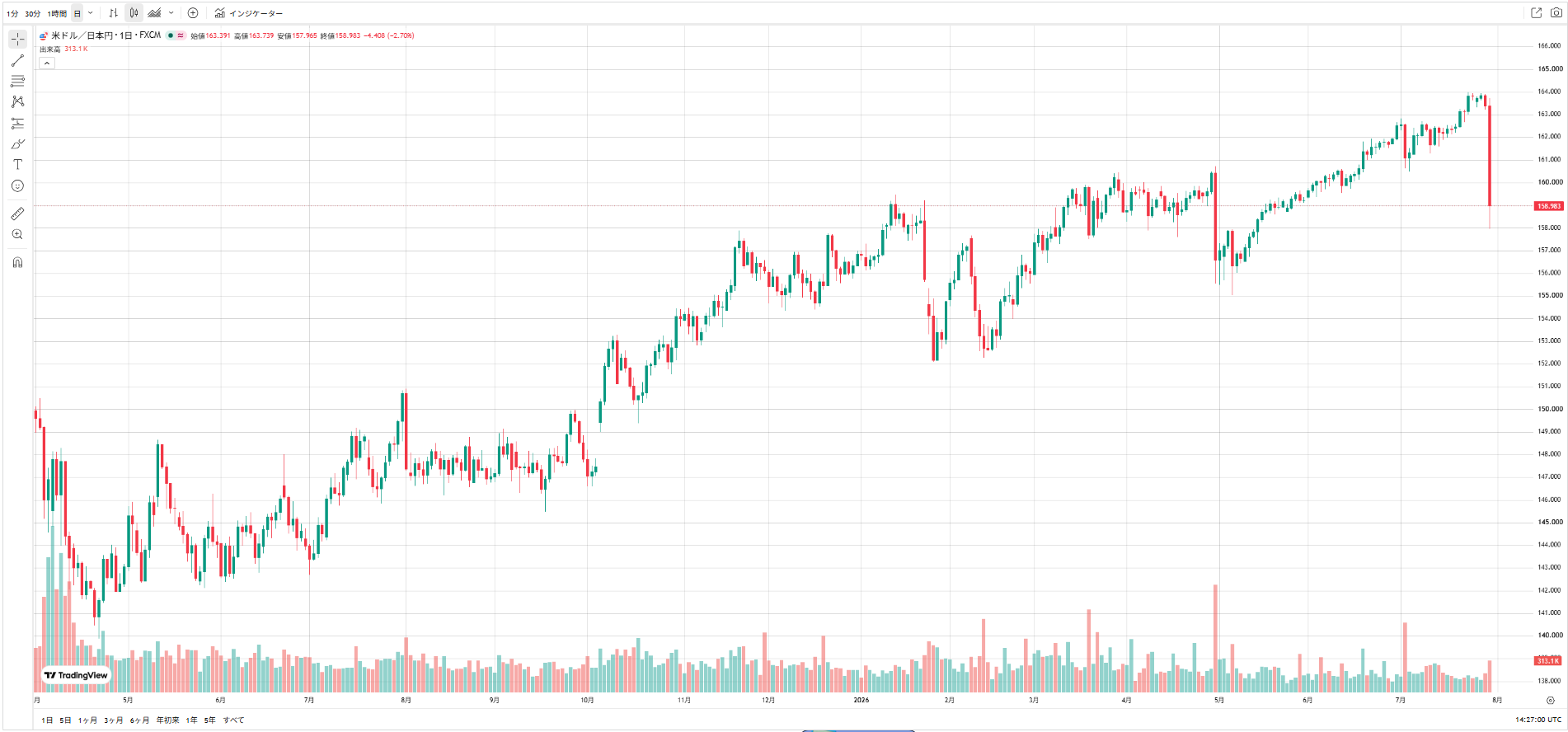
Task: Open the Fibonacci retracement tools
Action: pyautogui.click(x=17, y=81)
